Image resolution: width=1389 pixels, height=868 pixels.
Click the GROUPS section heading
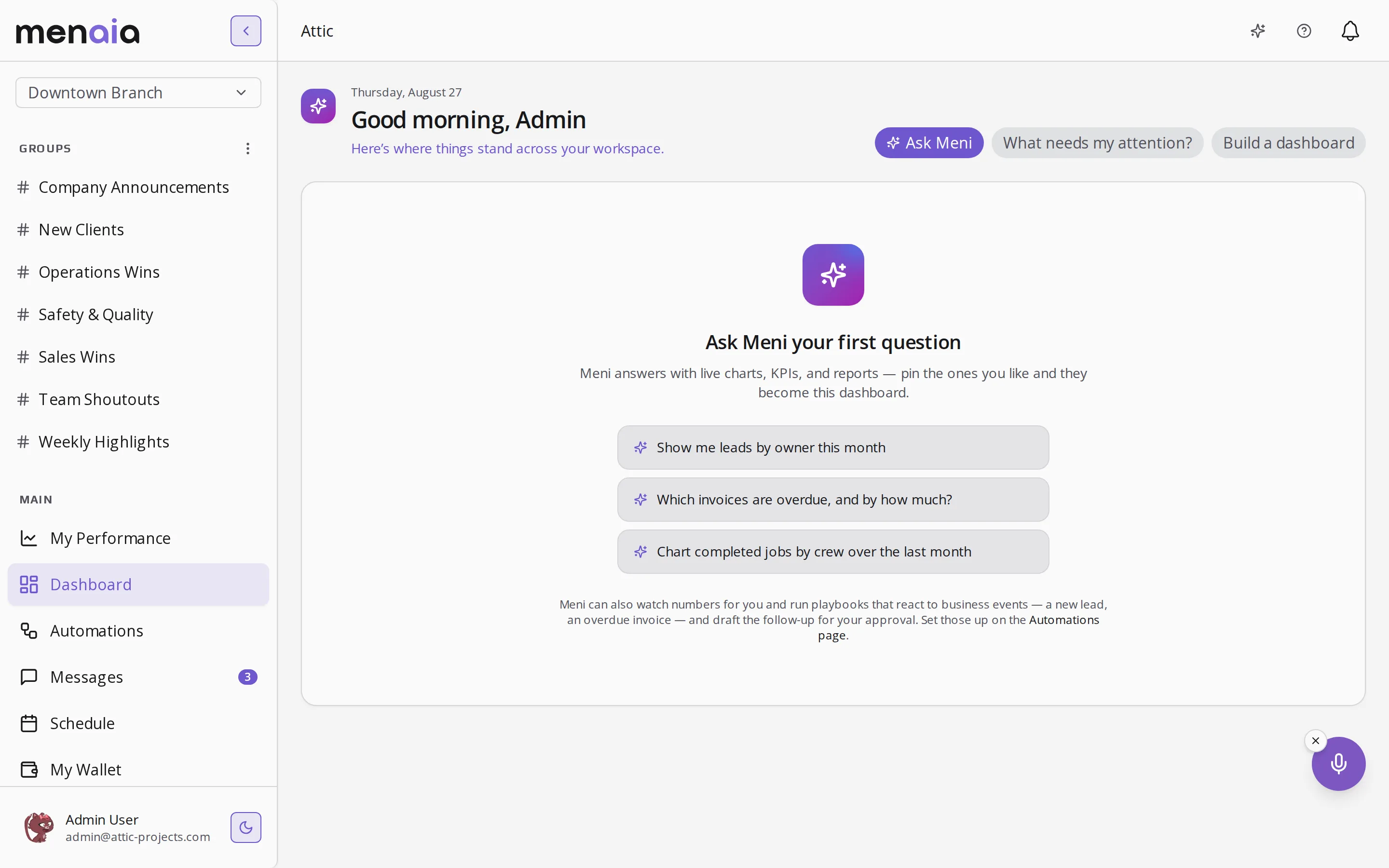45,149
